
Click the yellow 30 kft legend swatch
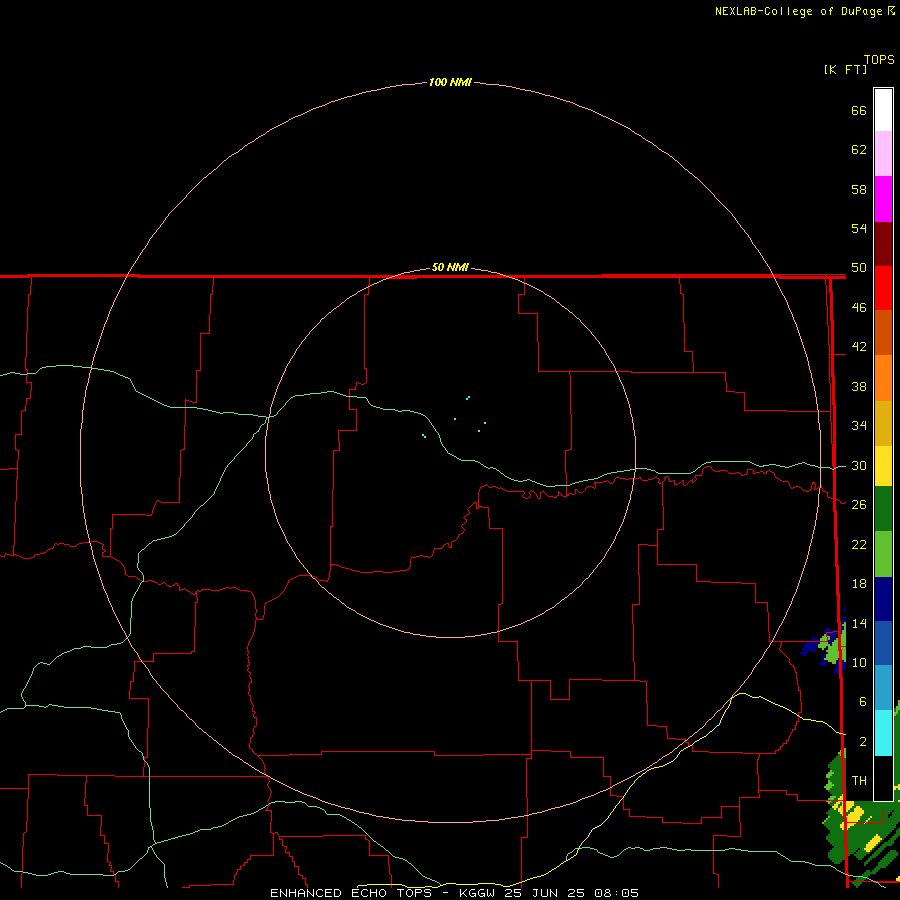point(883,466)
